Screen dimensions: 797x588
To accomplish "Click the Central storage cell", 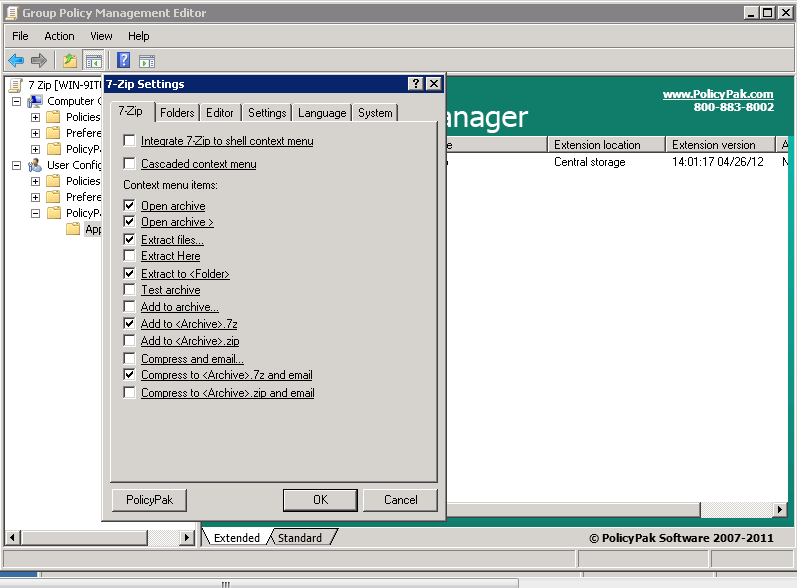I will click(590, 162).
